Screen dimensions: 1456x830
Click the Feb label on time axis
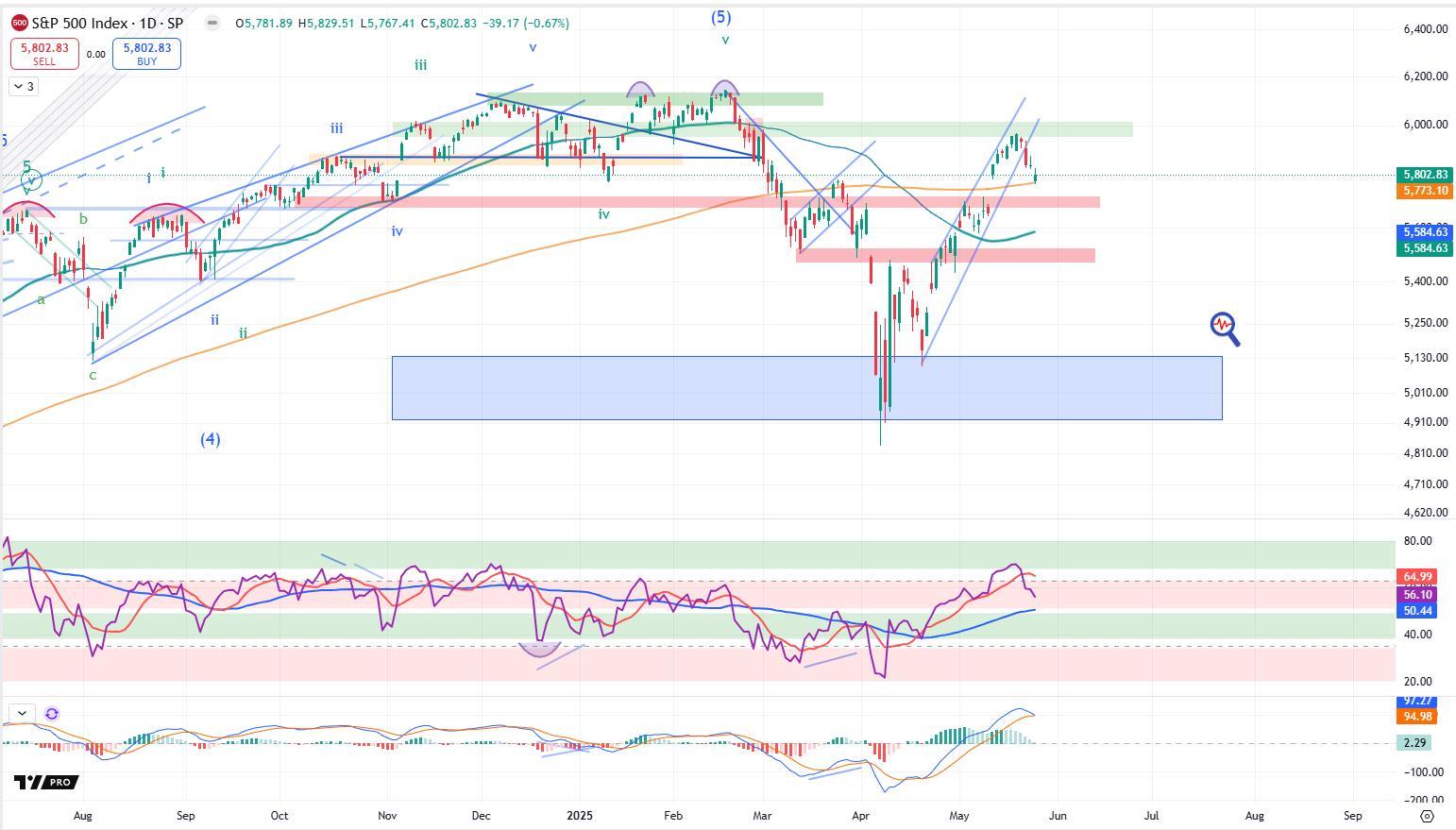click(672, 815)
